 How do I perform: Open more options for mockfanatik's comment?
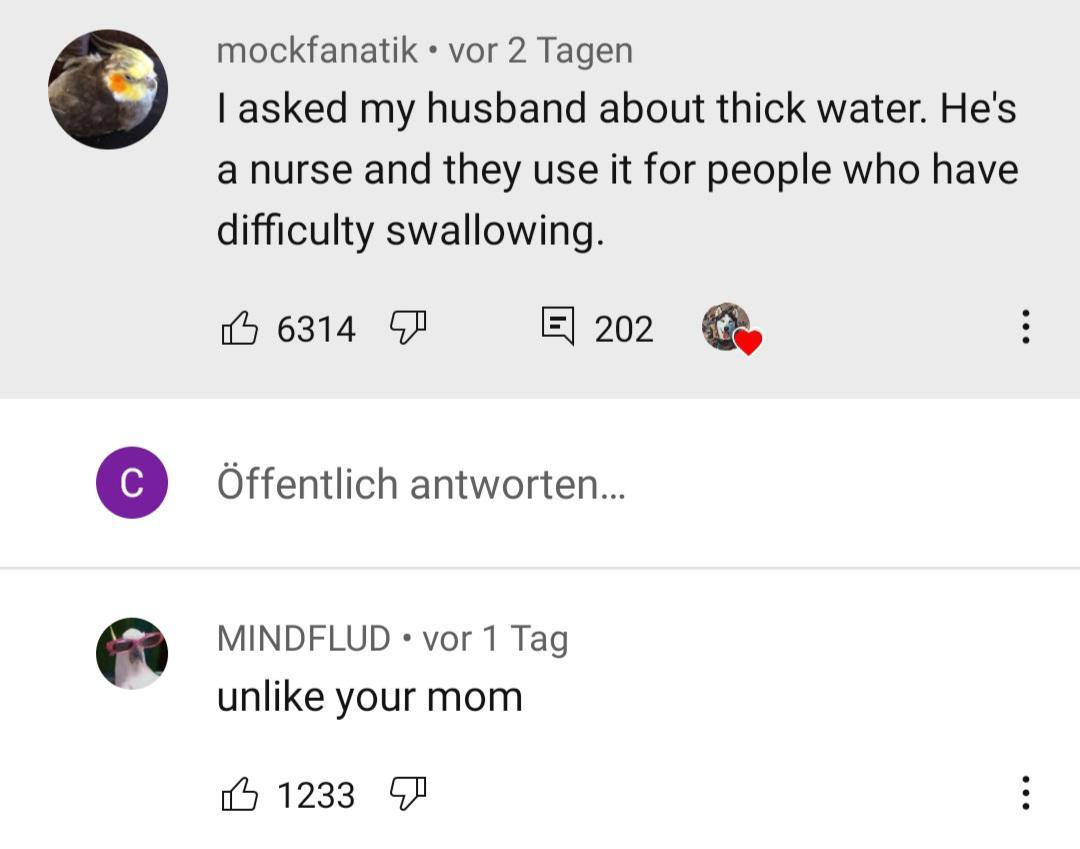coord(1025,327)
